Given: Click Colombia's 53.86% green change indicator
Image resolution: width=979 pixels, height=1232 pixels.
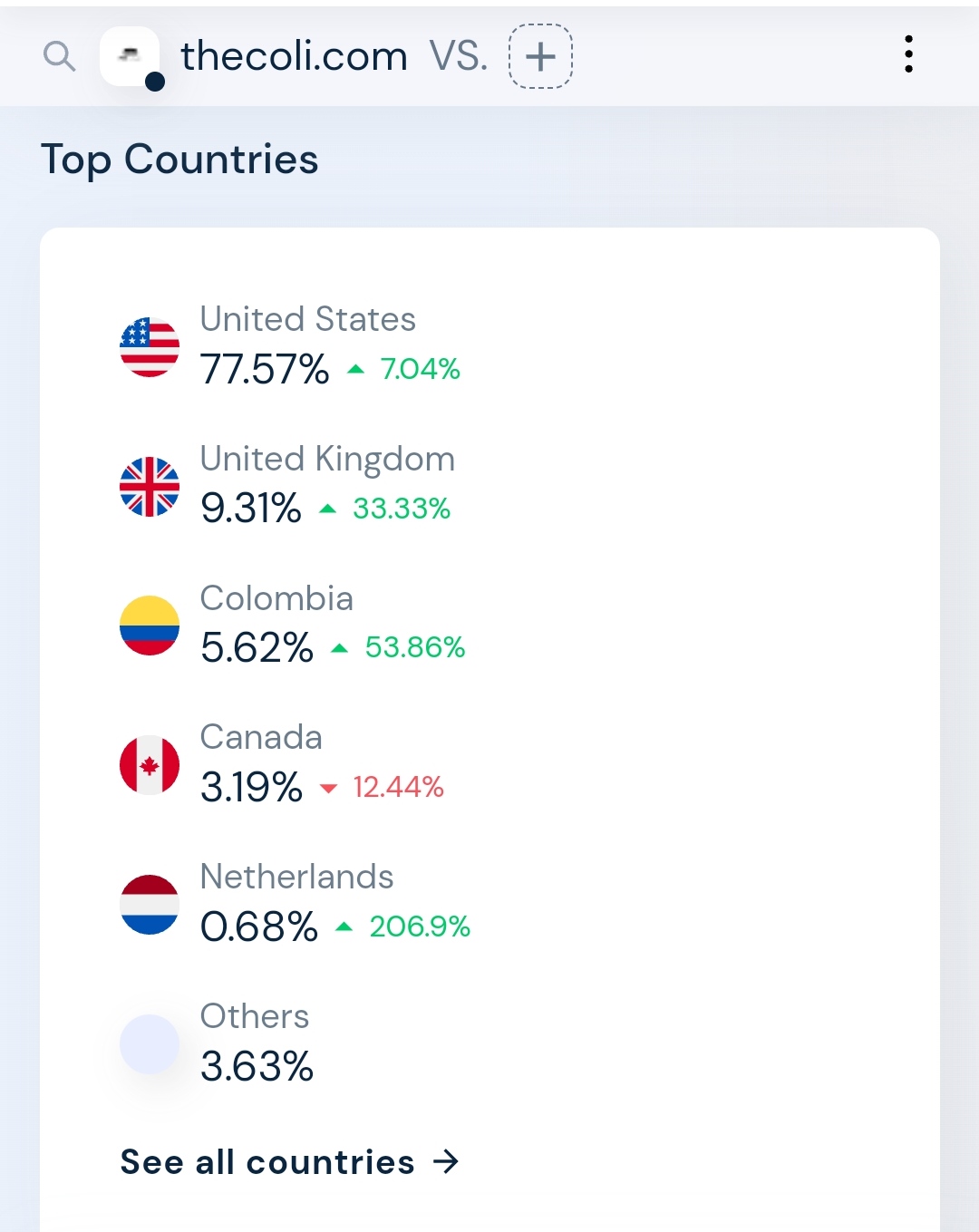Looking at the screenshot, I should [414, 647].
